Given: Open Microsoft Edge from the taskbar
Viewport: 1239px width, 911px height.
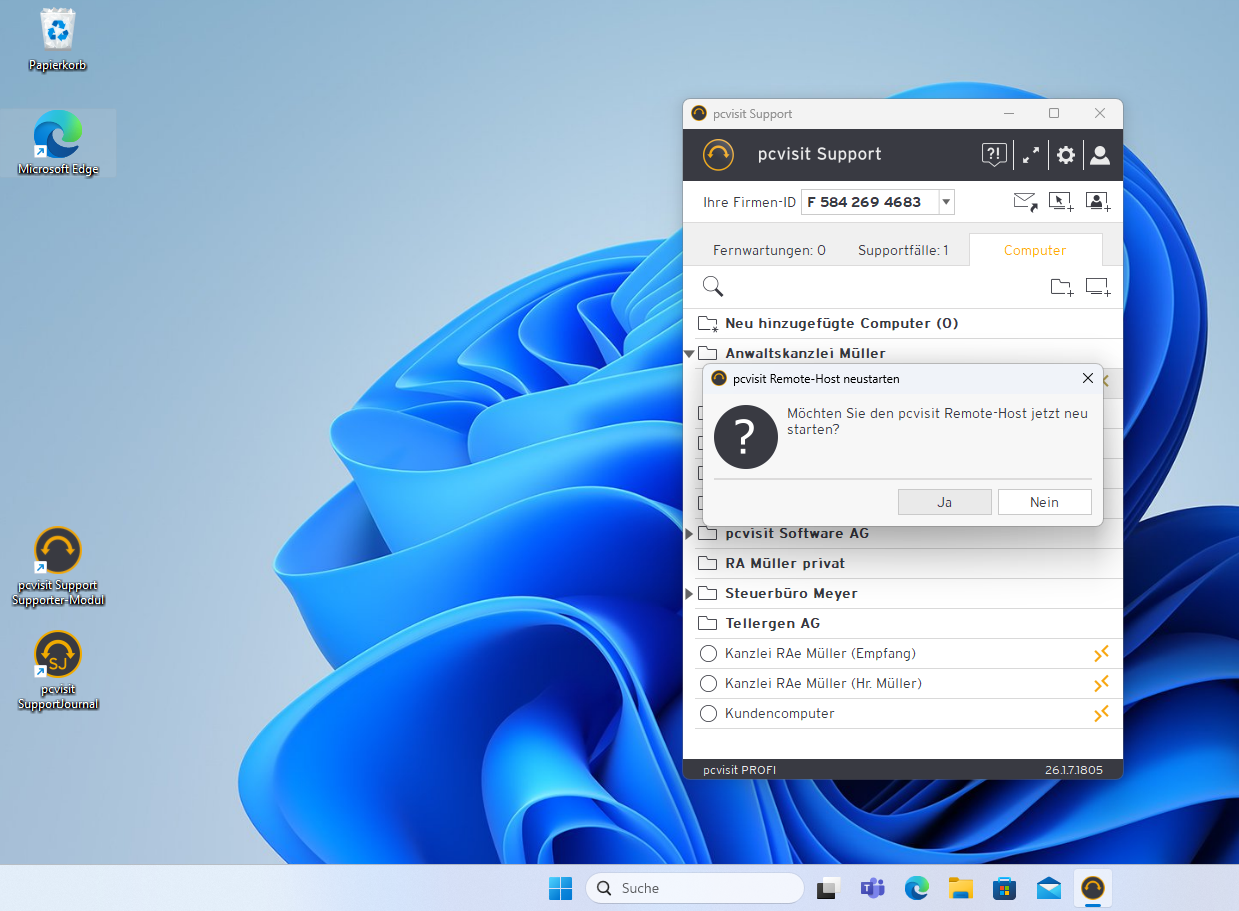Looking at the screenshot, I should point(917,888).
